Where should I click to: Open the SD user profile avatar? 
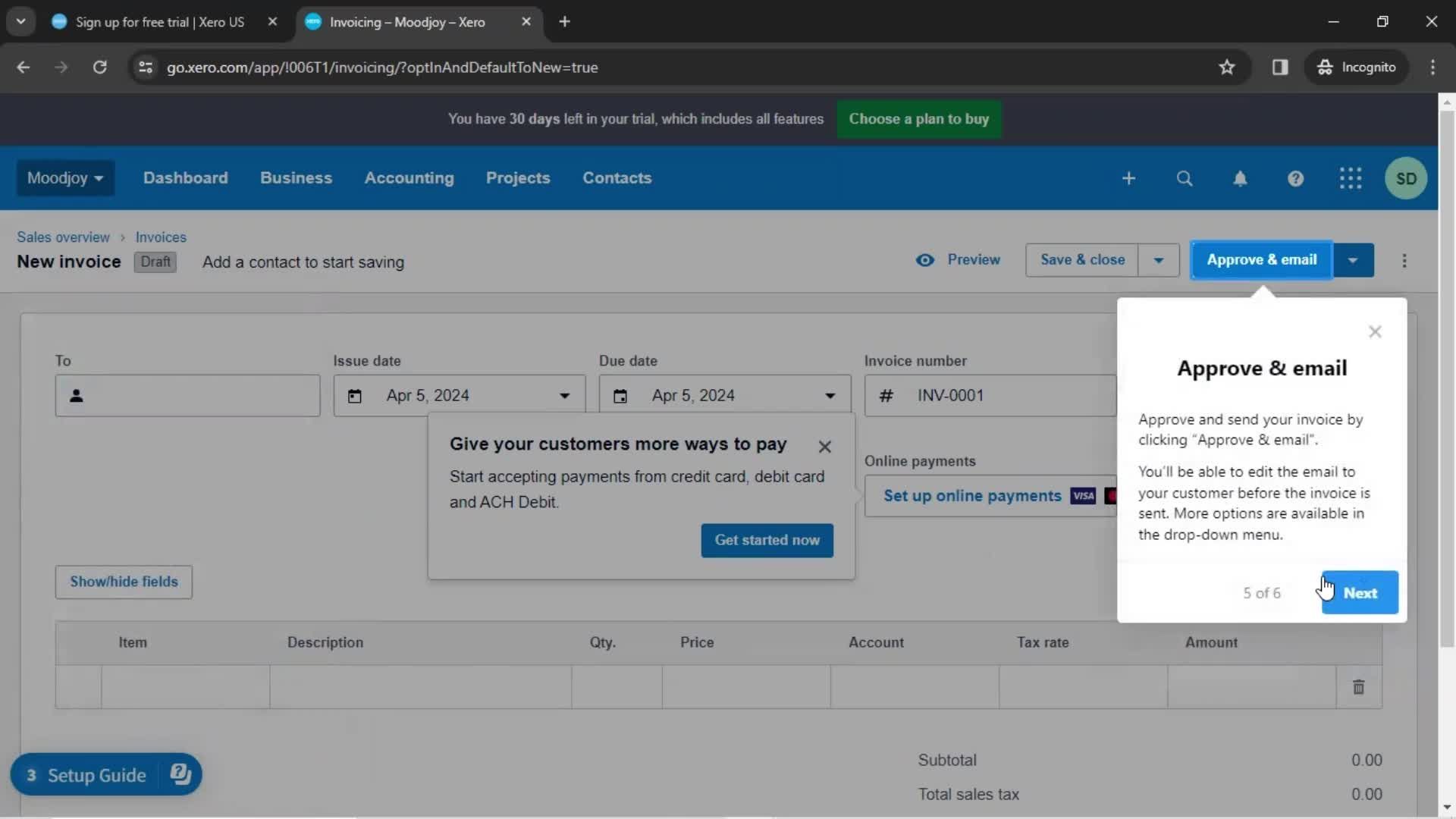[1406, 178]
